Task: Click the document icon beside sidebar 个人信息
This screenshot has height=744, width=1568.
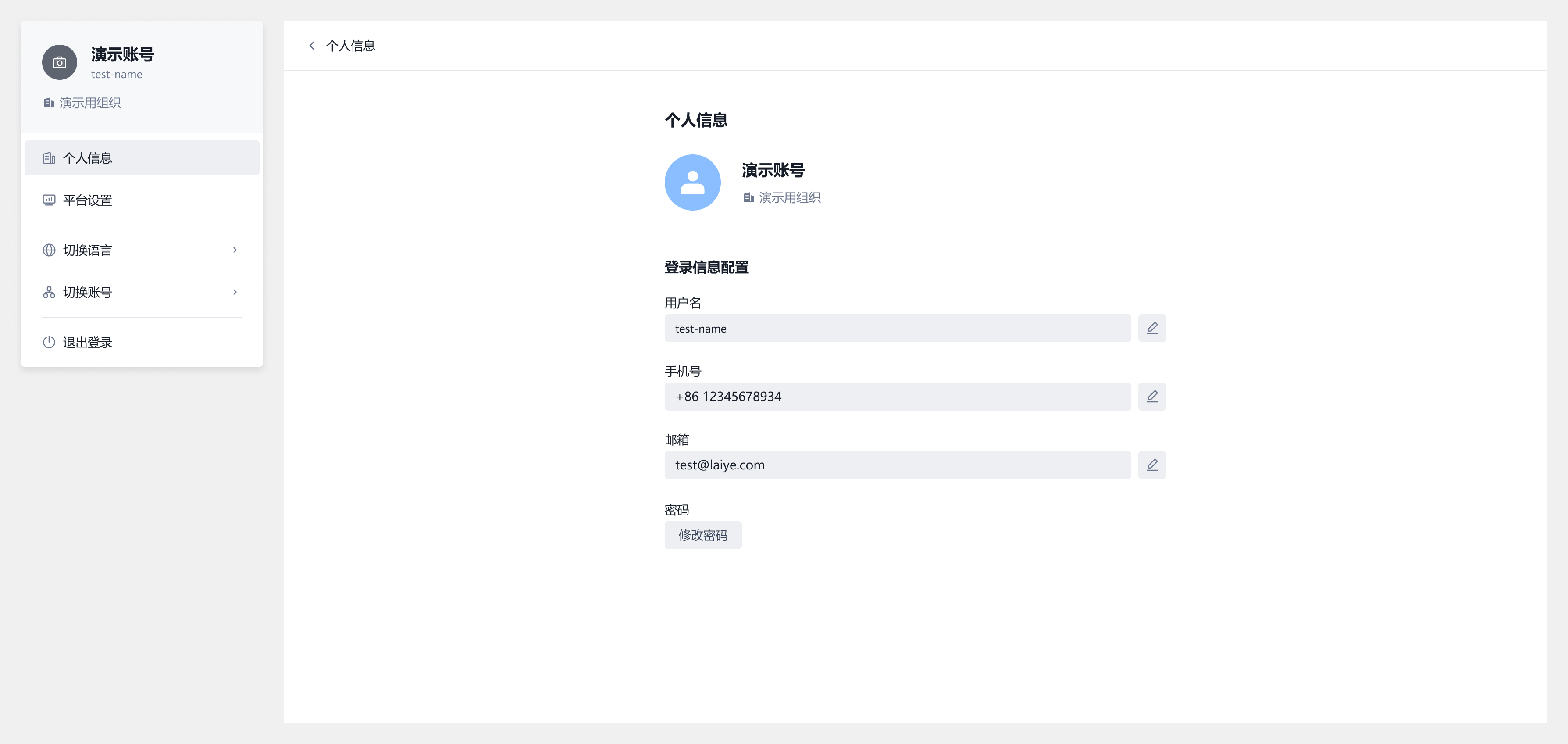Action: click(49, 158)
